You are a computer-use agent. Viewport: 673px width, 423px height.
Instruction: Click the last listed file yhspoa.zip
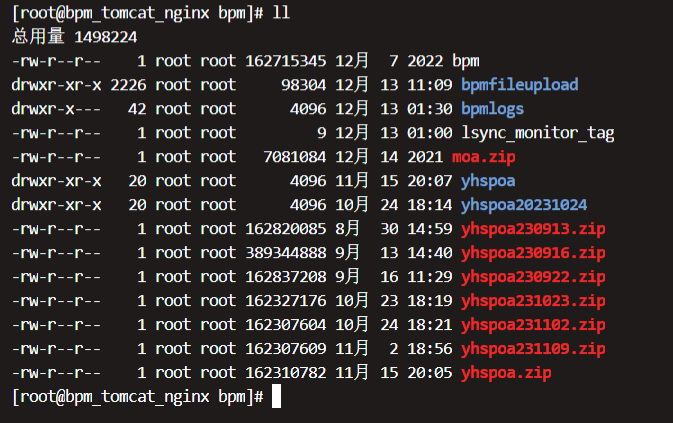click(x=506, y=373)
